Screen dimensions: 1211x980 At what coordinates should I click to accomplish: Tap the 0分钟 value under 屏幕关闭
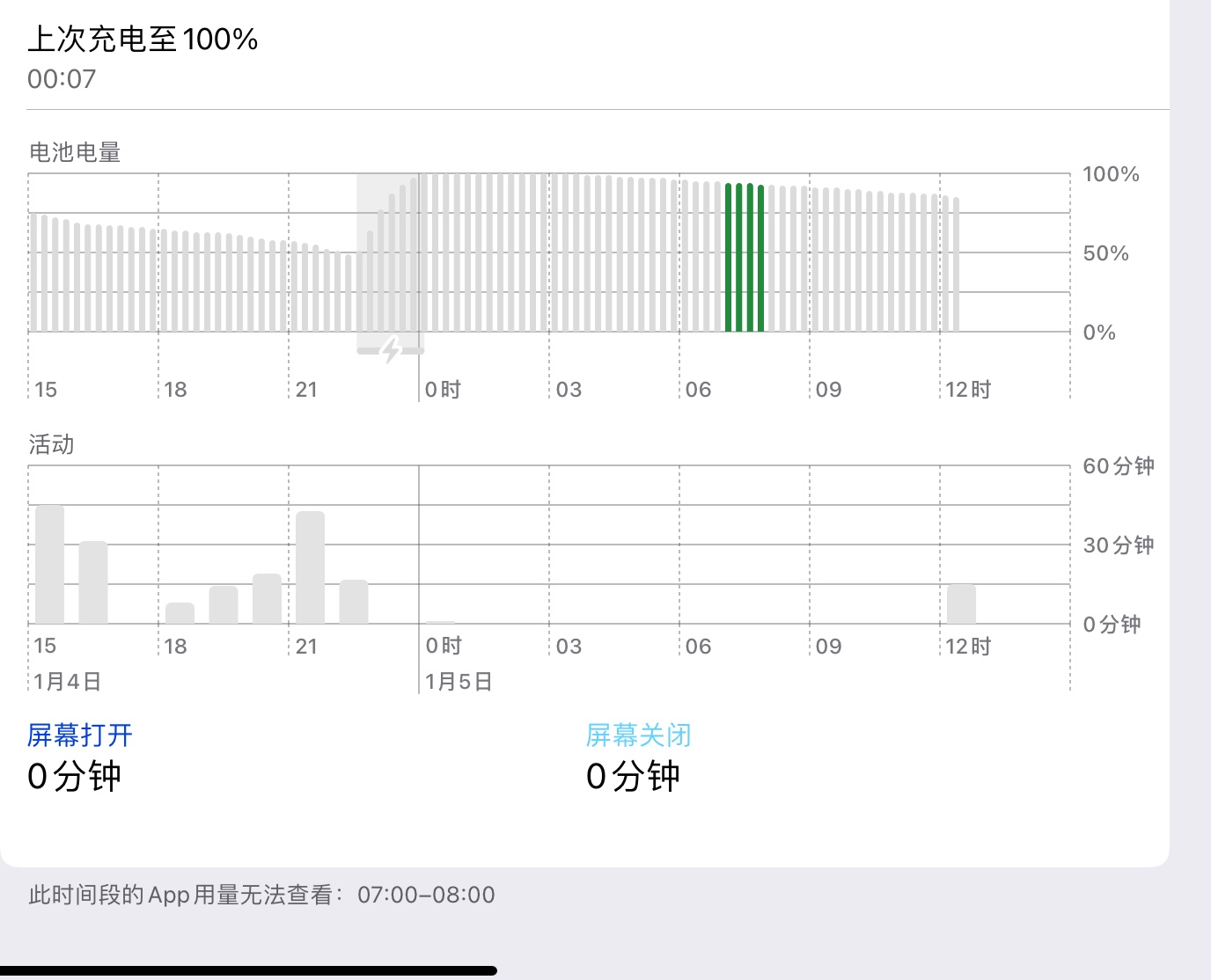coord(633,776)
